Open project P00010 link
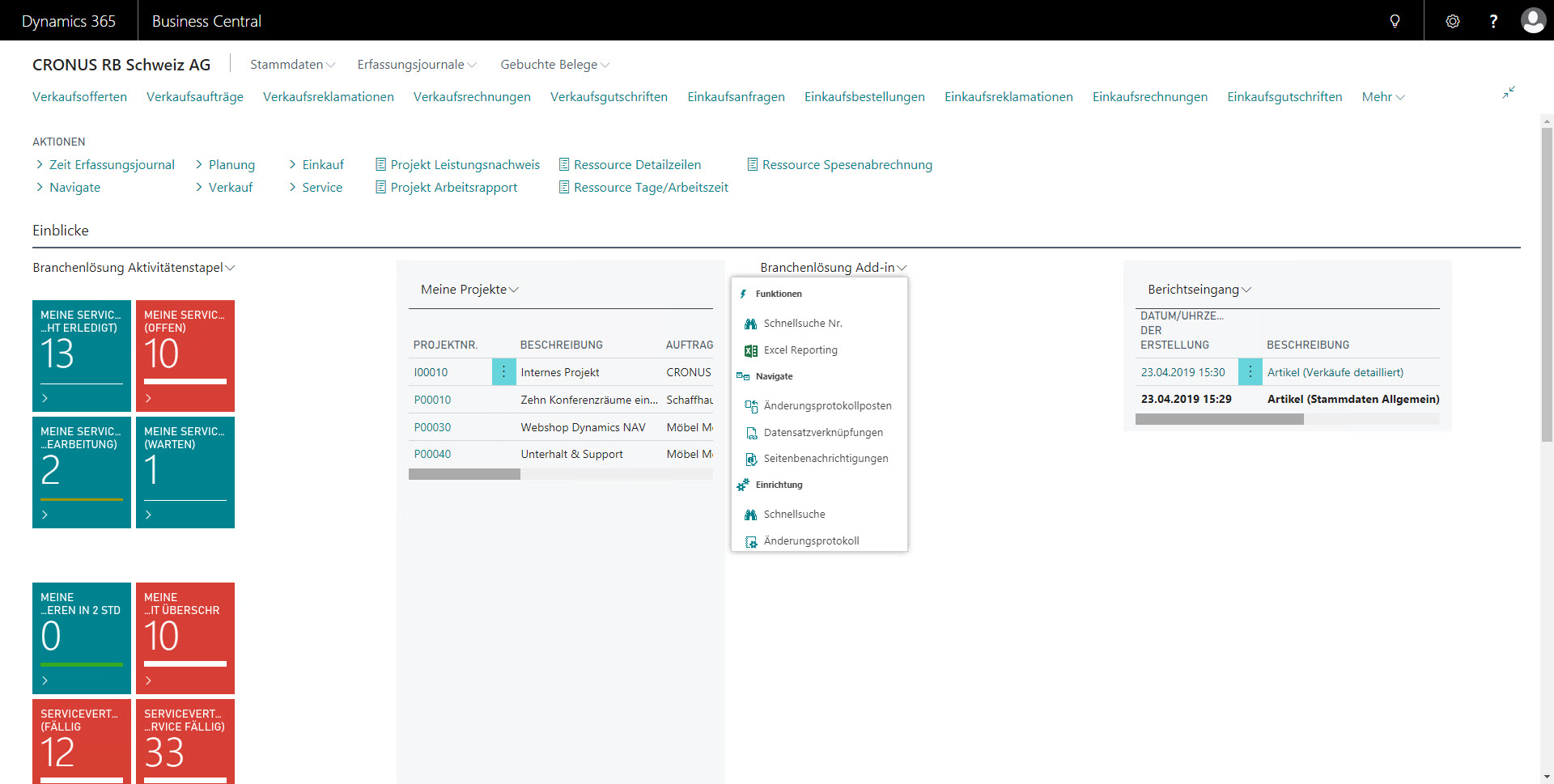The image size is (1554, 784). click(432, 400)
